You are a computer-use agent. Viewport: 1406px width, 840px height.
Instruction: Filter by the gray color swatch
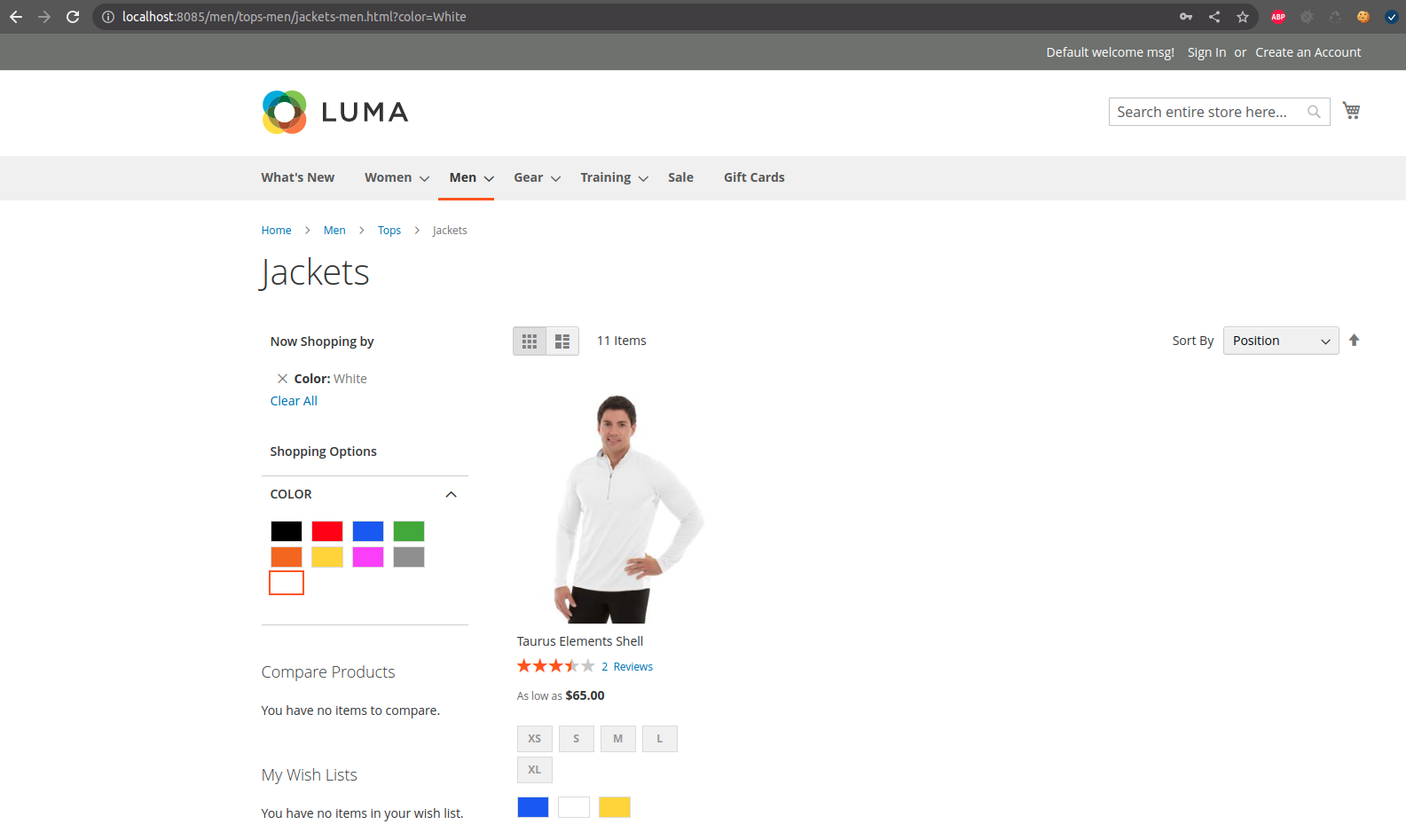pyautogui.click(x=409, y=557)
